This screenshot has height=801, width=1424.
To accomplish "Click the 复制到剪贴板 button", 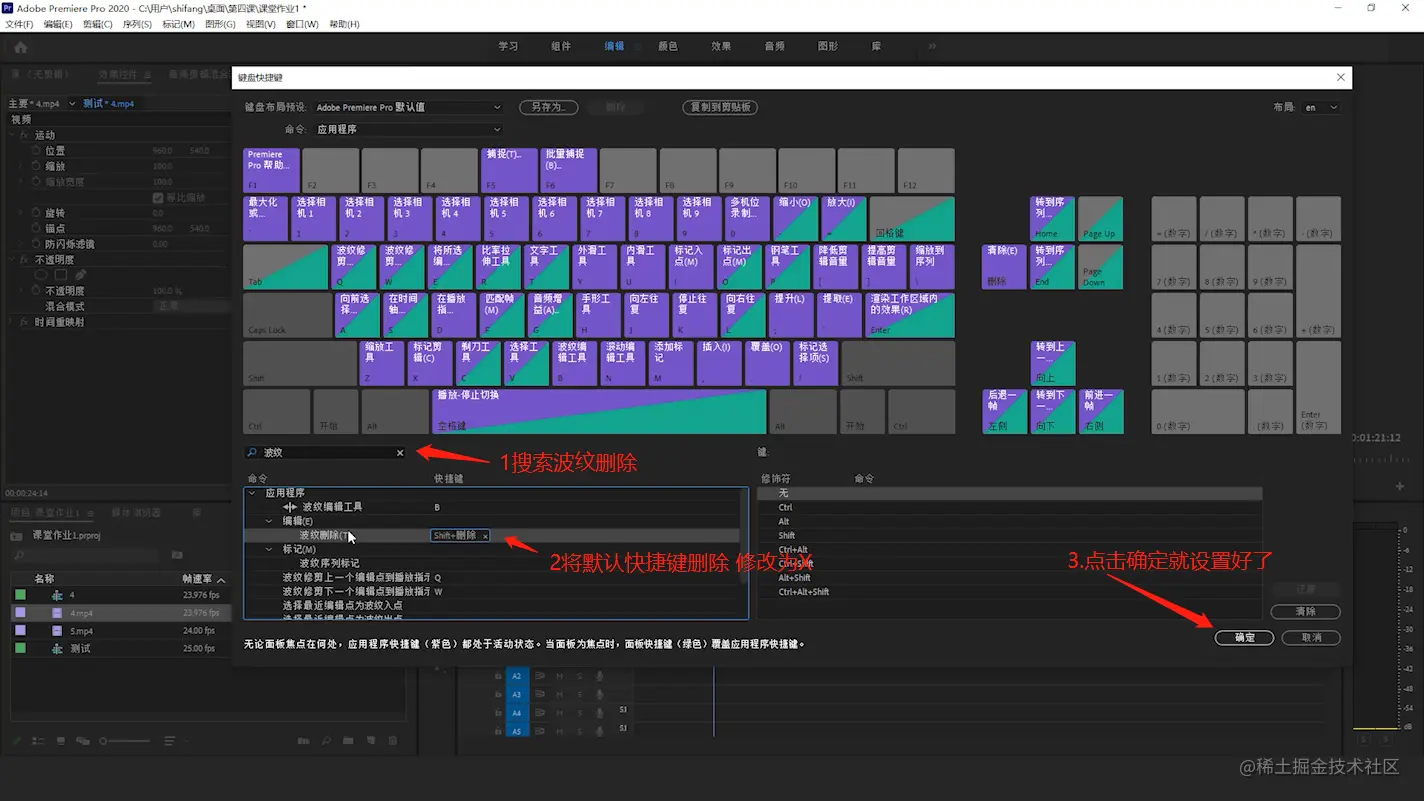I will tap(720, 107).
